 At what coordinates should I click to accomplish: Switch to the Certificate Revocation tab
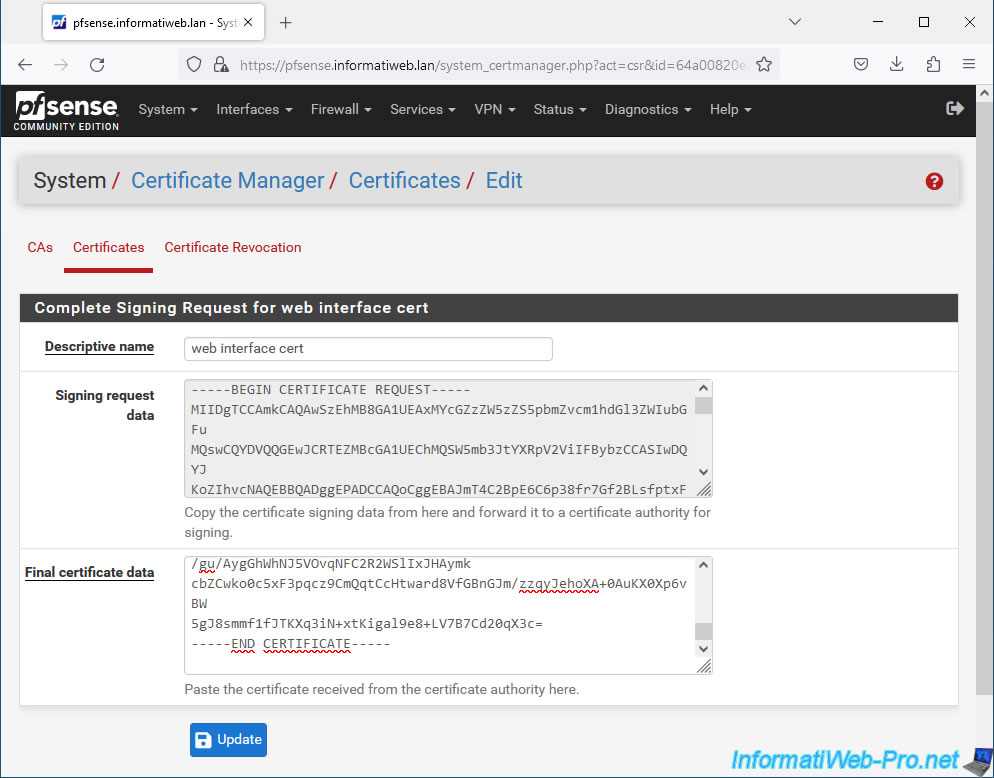tap(233, 247)
